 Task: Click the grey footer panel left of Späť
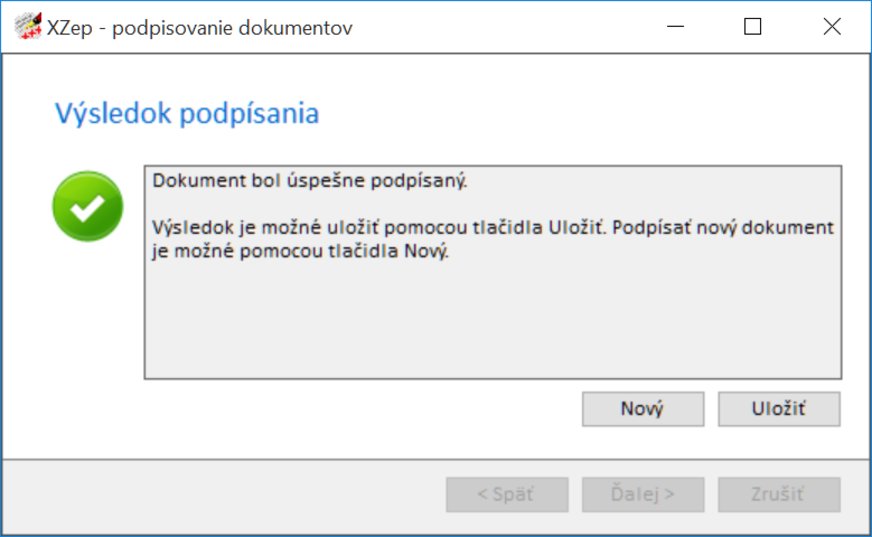tap(220, 494)
